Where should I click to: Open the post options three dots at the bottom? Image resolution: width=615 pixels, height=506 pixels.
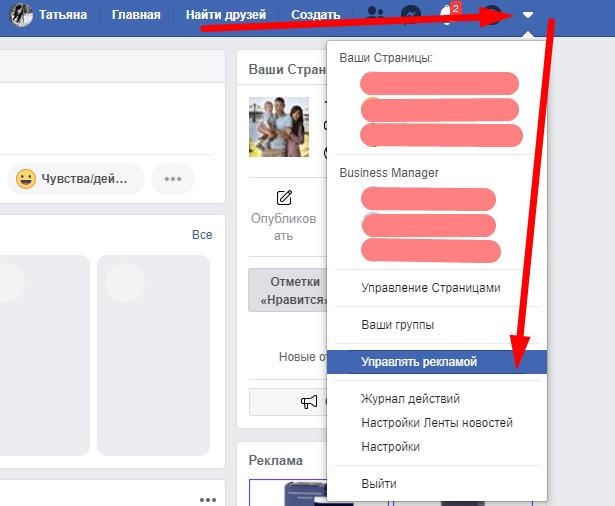coord(208,499)
